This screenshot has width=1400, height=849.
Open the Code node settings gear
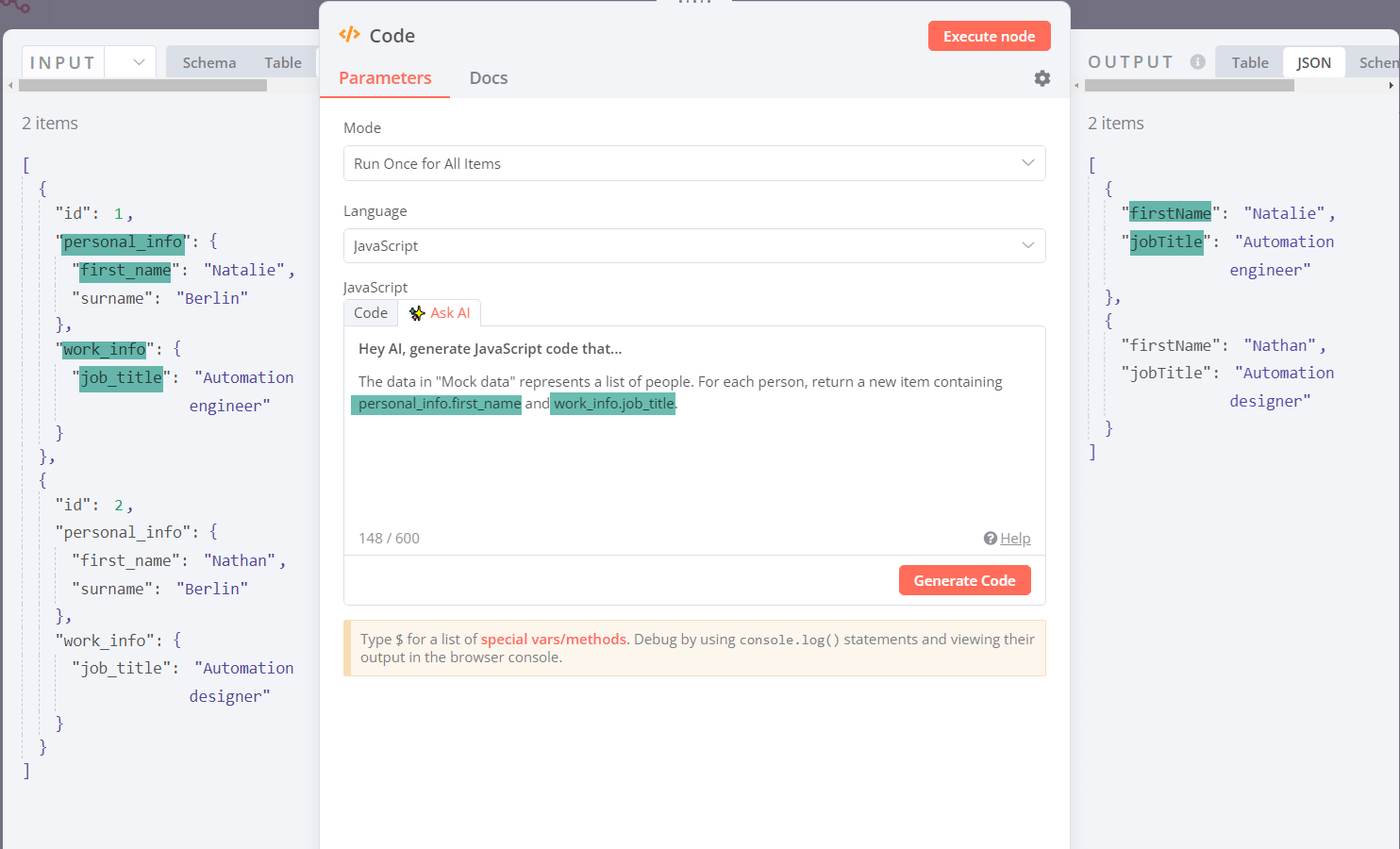[1042, 78]
